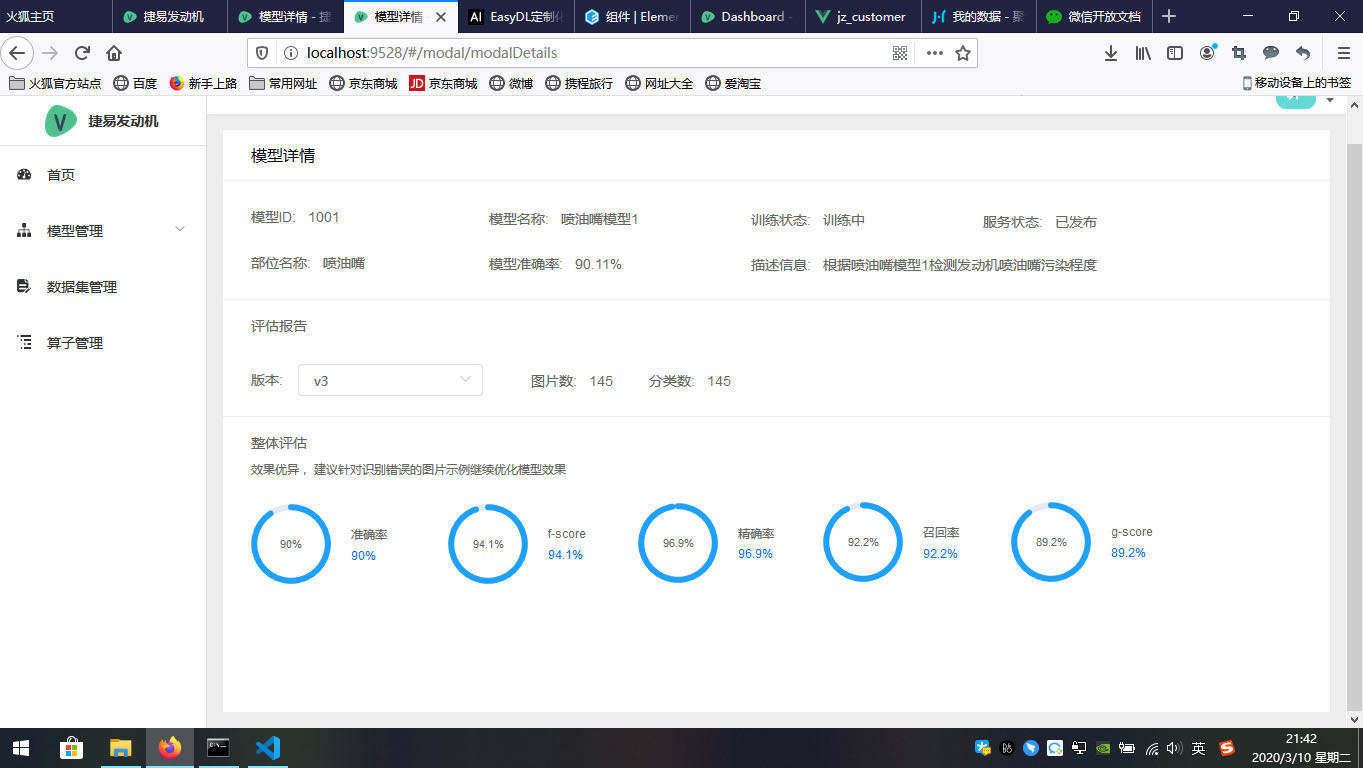Open the 百度 bookmark
This screenshot has height=768, width=1363.
click(x=135, y=83)
